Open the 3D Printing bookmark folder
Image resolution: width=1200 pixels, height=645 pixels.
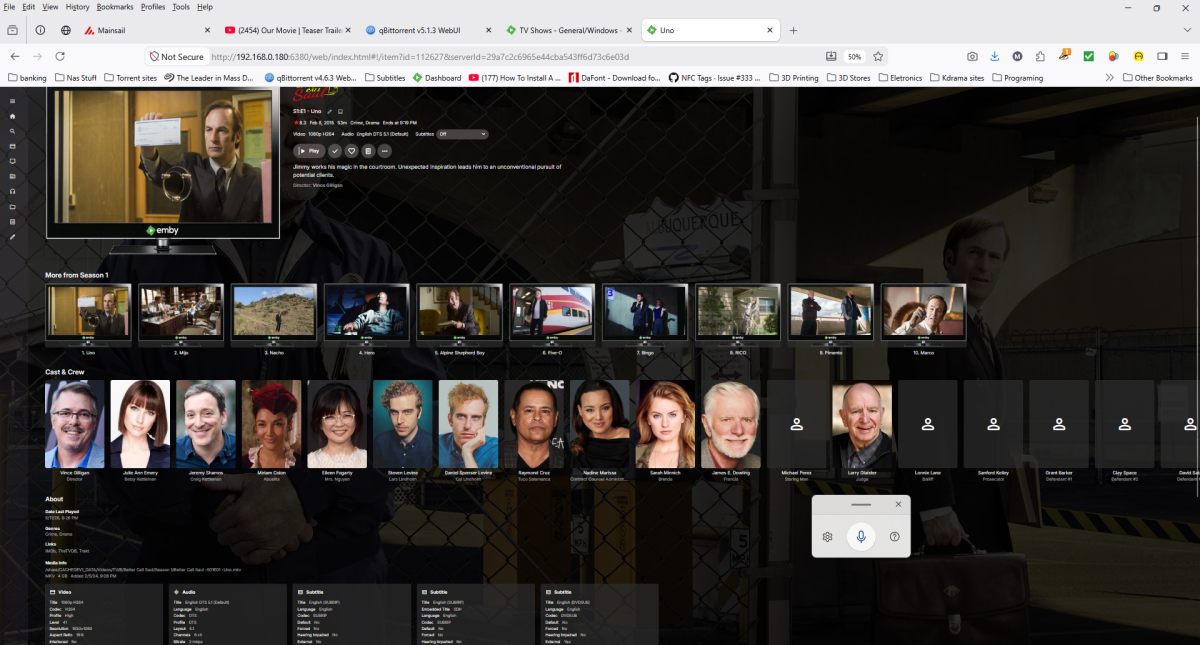click(x=793, y=77)
